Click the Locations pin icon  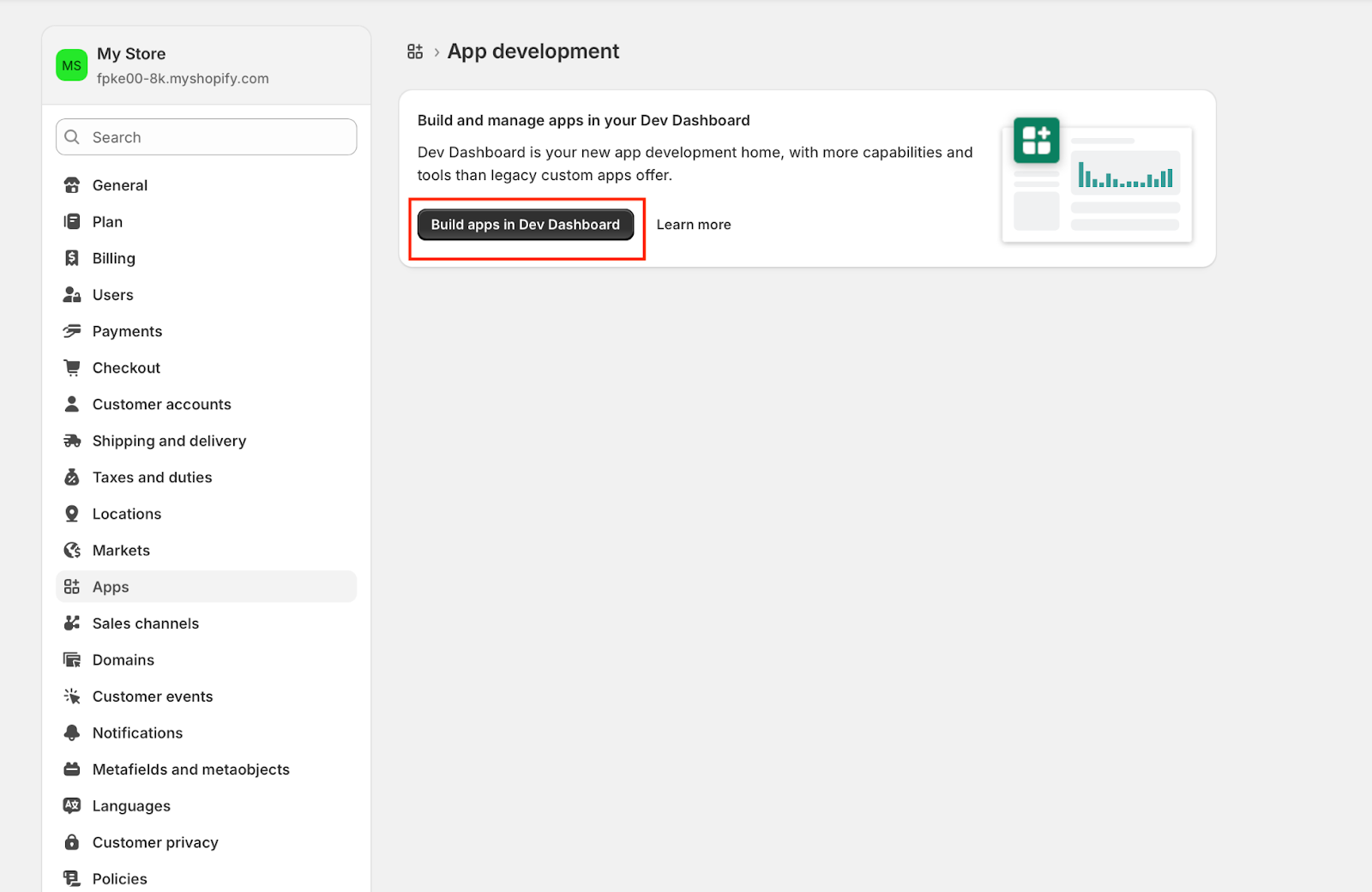(72, 514)
